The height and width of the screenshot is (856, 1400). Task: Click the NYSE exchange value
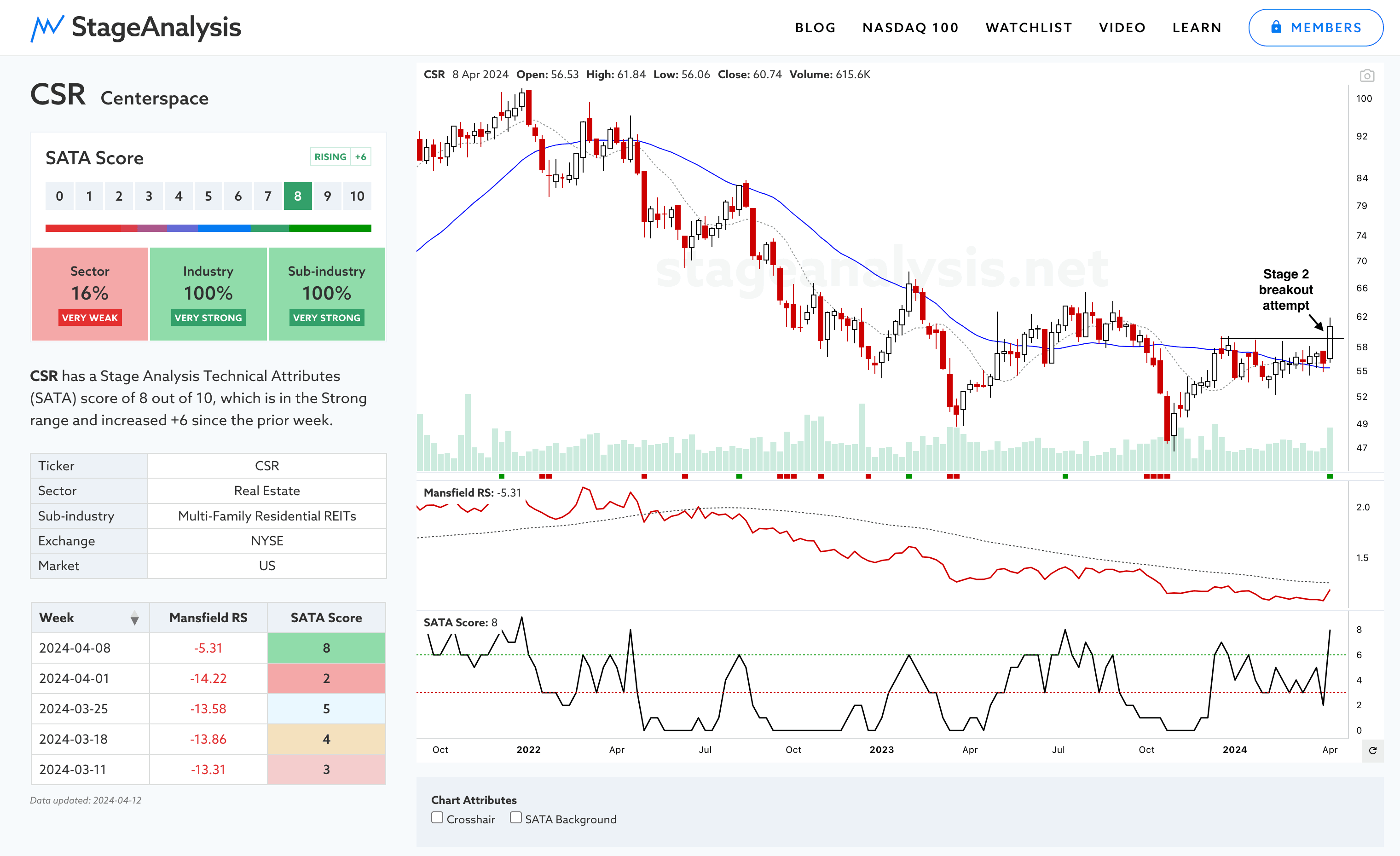267,541
